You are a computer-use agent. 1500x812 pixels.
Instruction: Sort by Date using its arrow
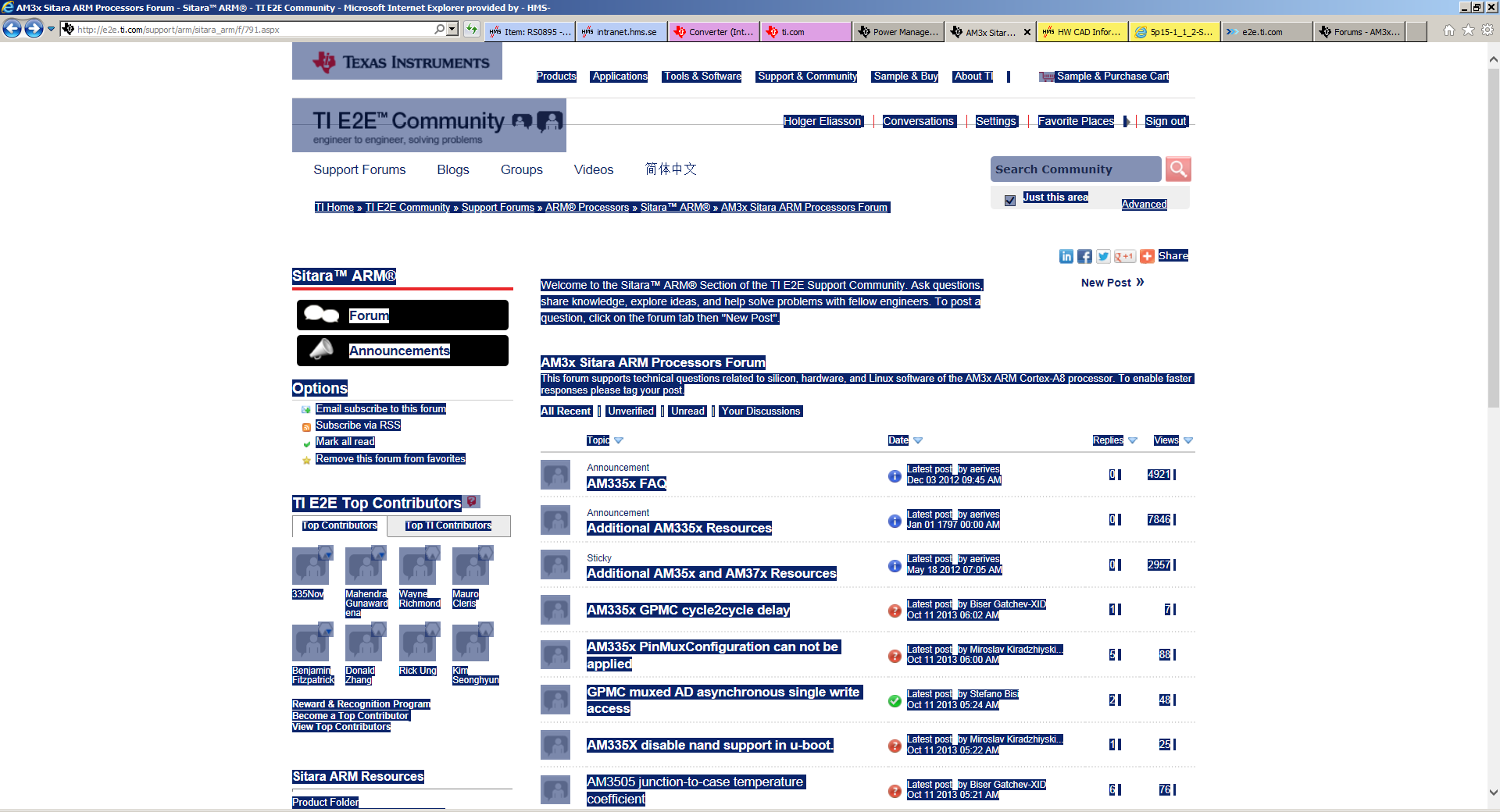point(918,440)
